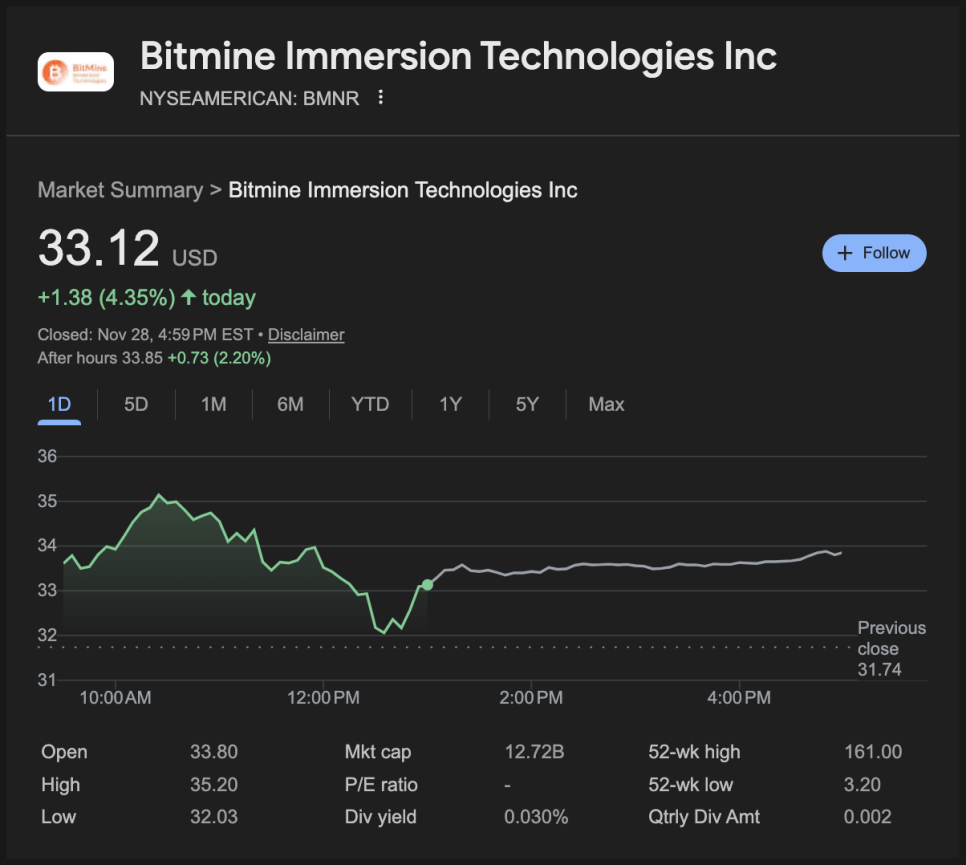Open the Disclaimer link

point(306,335)
